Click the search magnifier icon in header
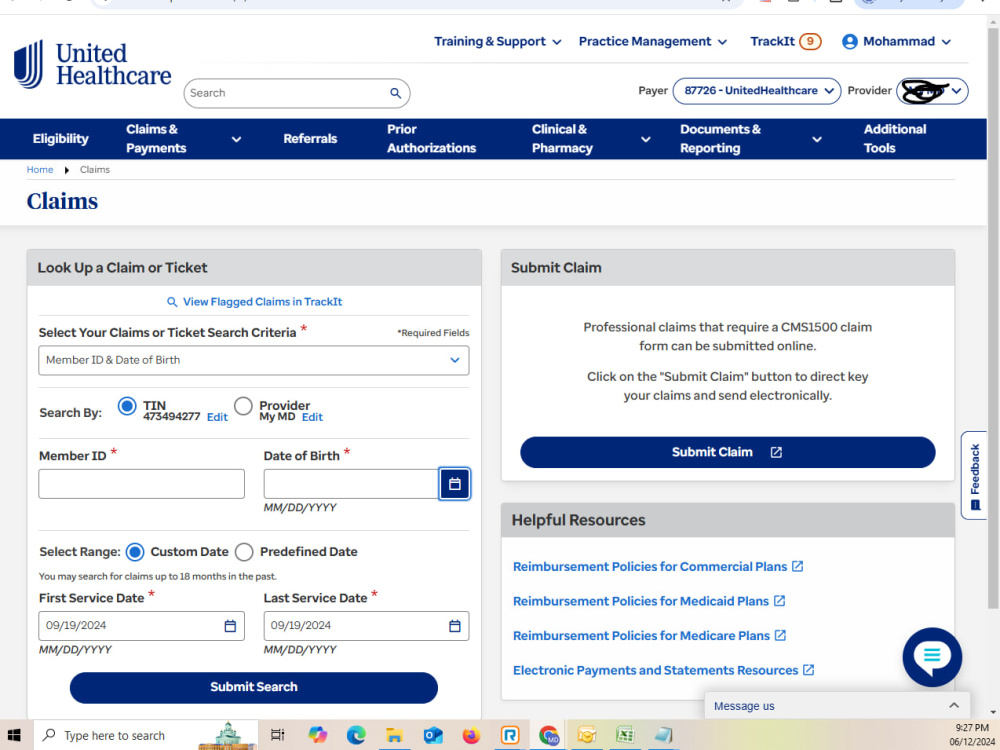This screenshot has height=750, width=1000. (x=395, y=93)
